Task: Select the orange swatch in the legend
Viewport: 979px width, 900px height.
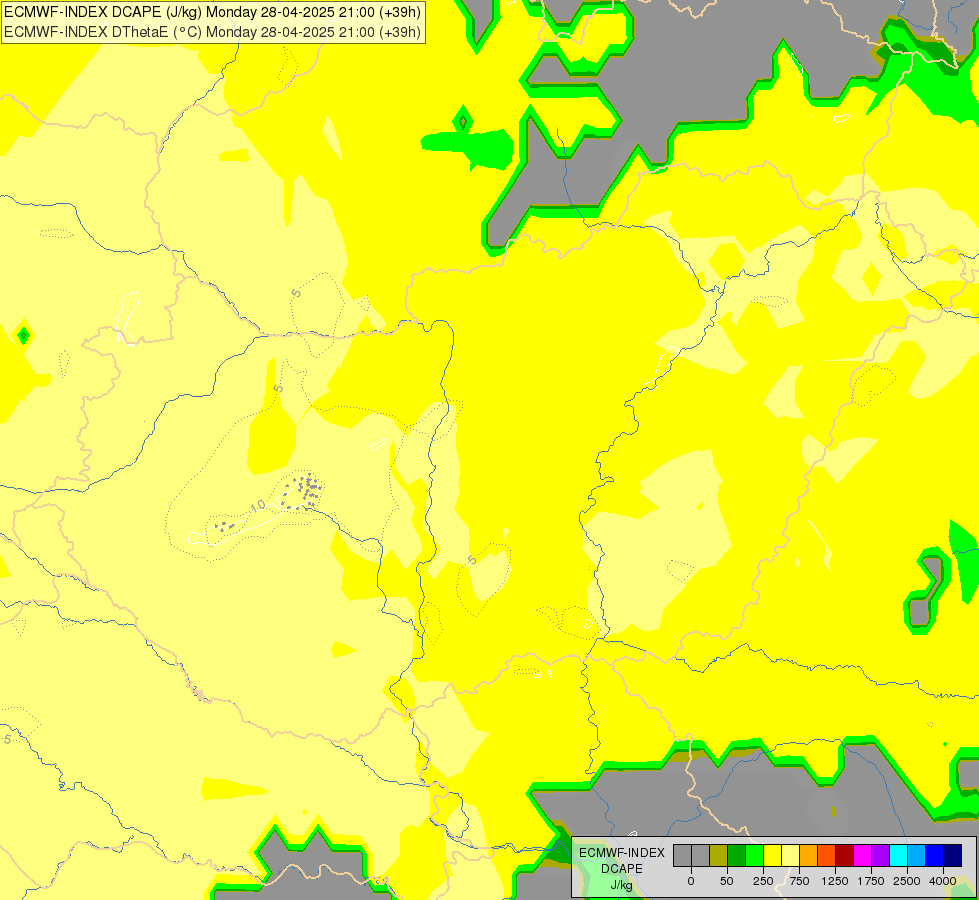Action: pyautogui.click(x=809, y=855)
